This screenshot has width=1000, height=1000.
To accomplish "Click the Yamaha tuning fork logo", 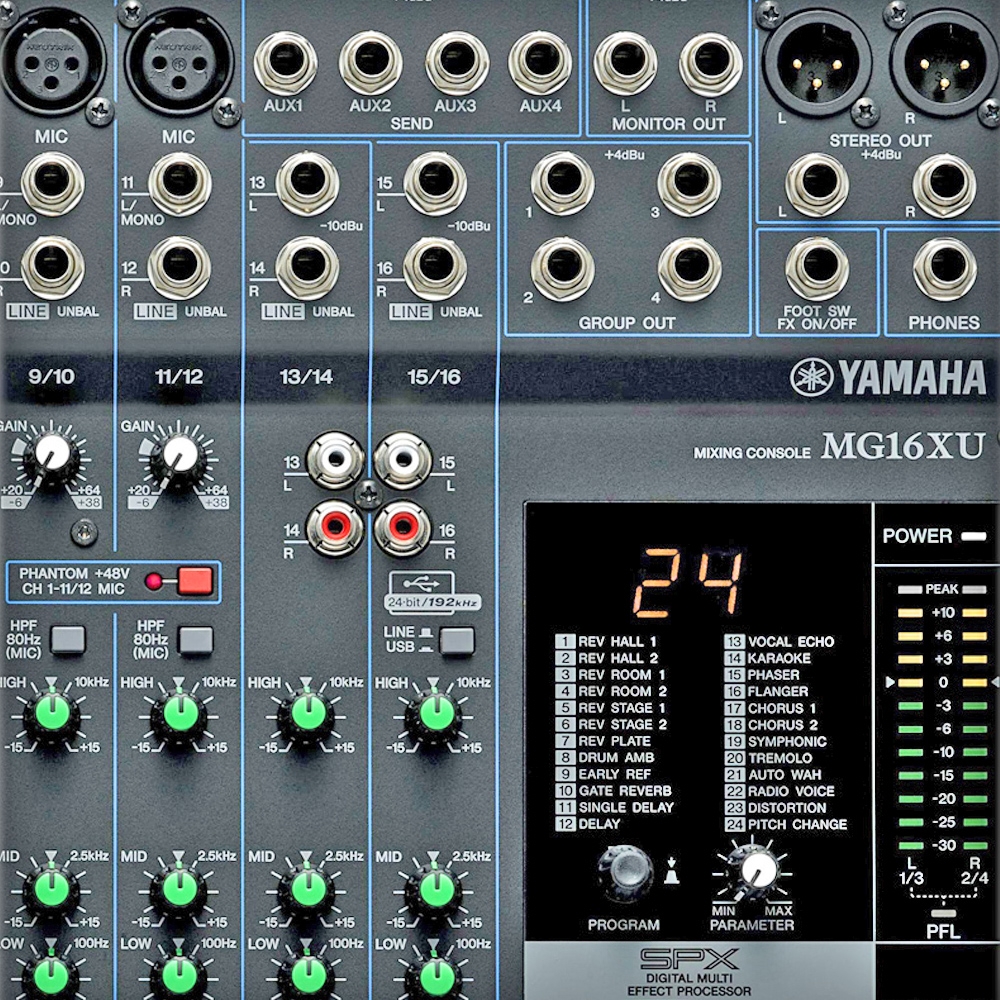I will pos(811,377).
